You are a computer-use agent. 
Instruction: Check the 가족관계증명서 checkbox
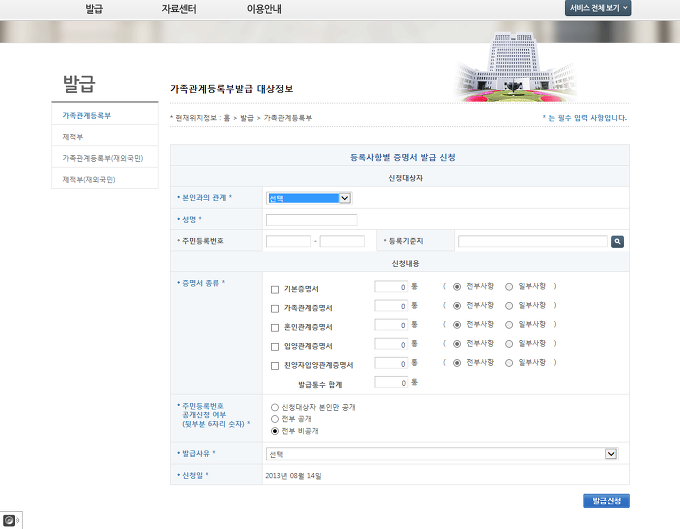(x=275, y=309)
